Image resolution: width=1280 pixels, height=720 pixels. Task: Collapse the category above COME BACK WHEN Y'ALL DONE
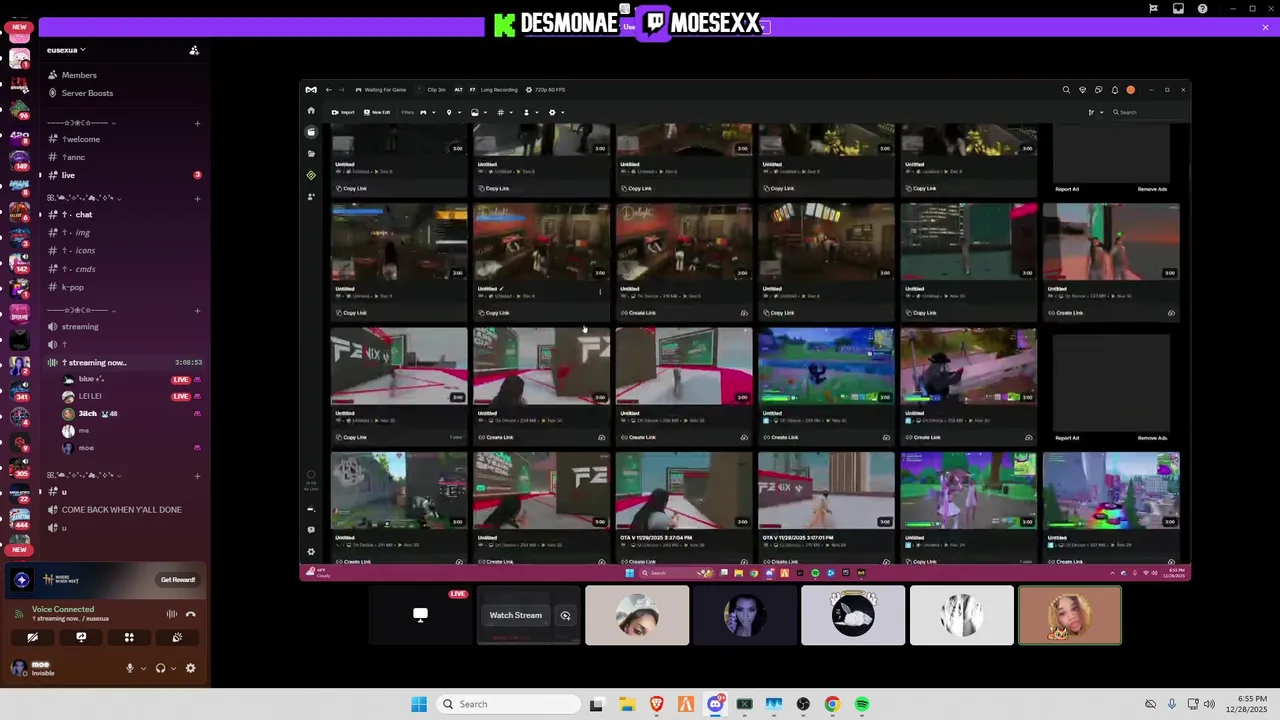[82, 475]
